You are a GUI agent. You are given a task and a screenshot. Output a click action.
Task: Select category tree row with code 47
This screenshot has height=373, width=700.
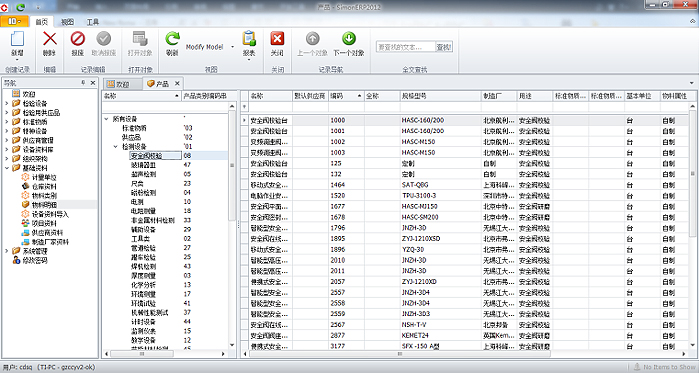[165, 165]
